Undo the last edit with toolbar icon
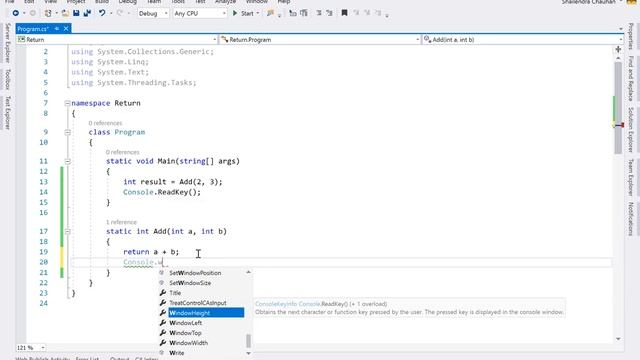This screenshot has width=640, height=360. tap(102, 13)
